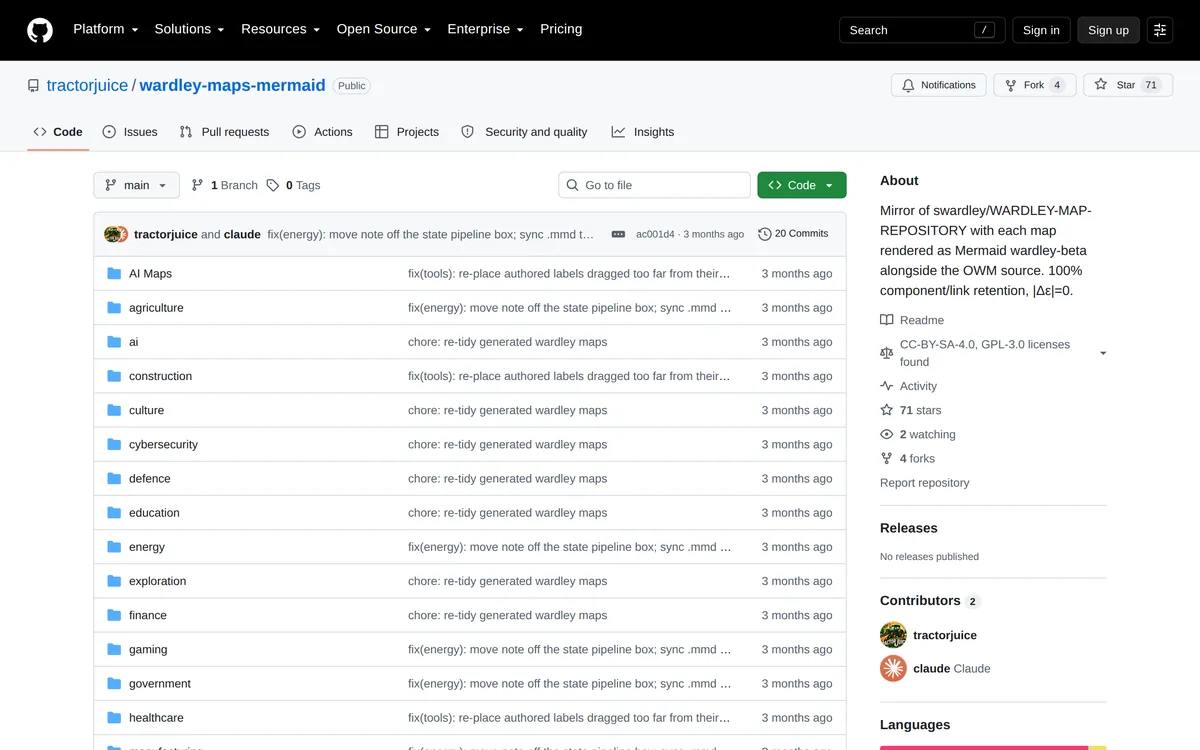Switch to the Insights tab
Screen dimensions: 1200x750
(643, 132)
